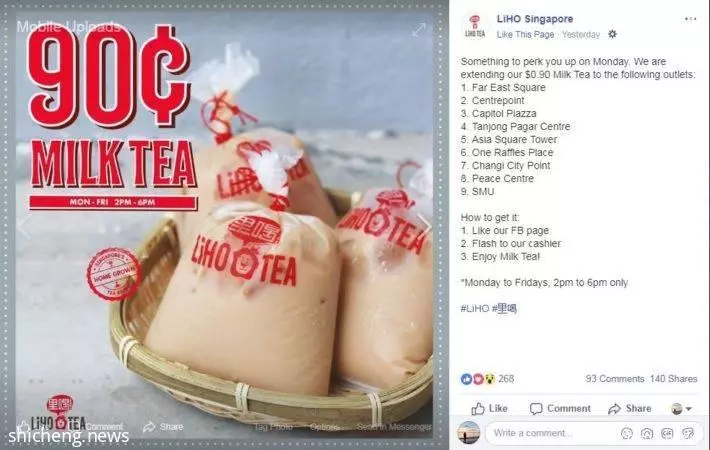Open the post options ellipsis menu
This screenshot has height=450, width=710.
pyautogui.click(x=690, y=19)
